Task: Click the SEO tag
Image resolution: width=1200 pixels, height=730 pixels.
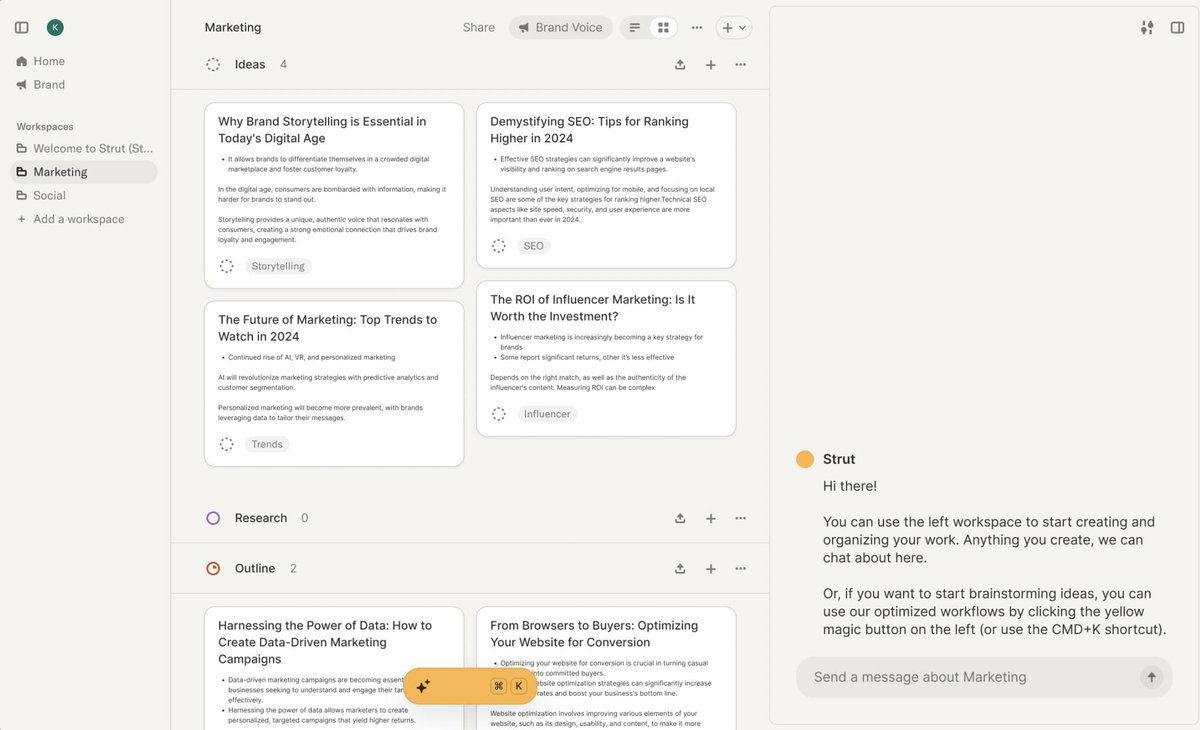Action: pyautogui.click(x=534, y=246)
